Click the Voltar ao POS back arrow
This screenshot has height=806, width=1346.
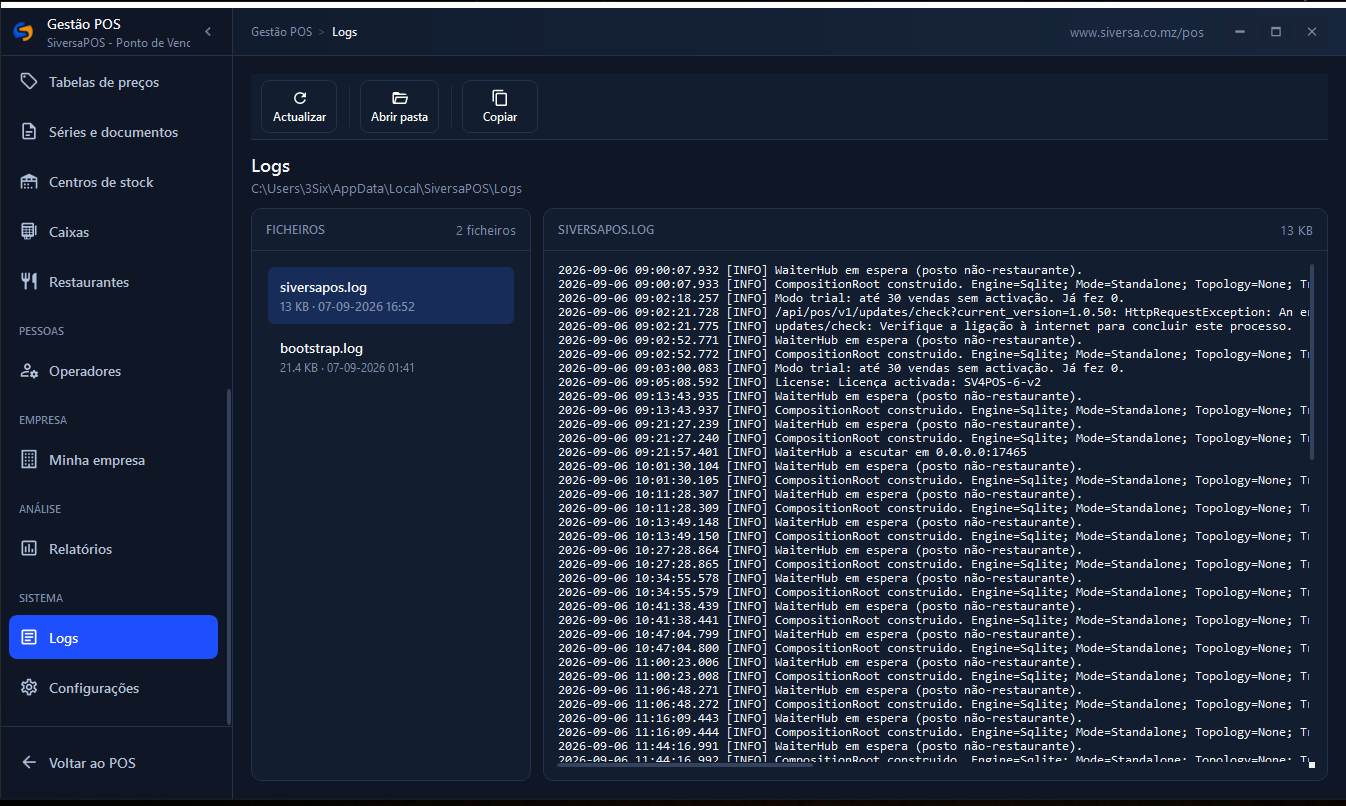point(29,763)
